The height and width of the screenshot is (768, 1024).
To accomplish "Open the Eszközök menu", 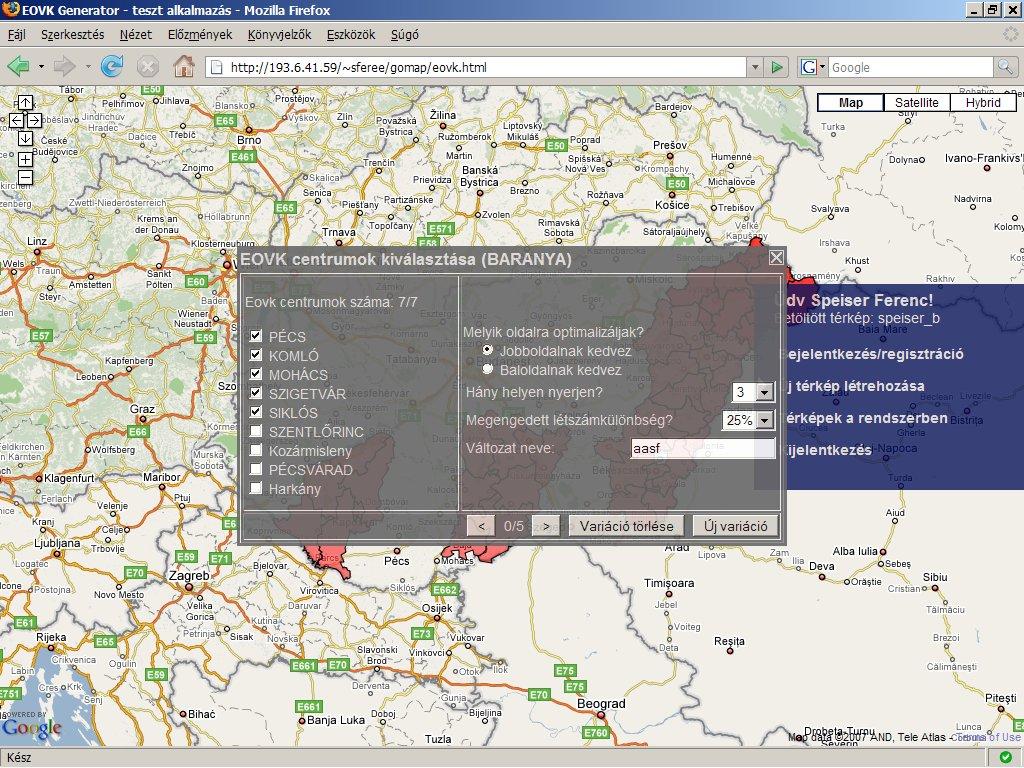I will [x=351, y=35].
